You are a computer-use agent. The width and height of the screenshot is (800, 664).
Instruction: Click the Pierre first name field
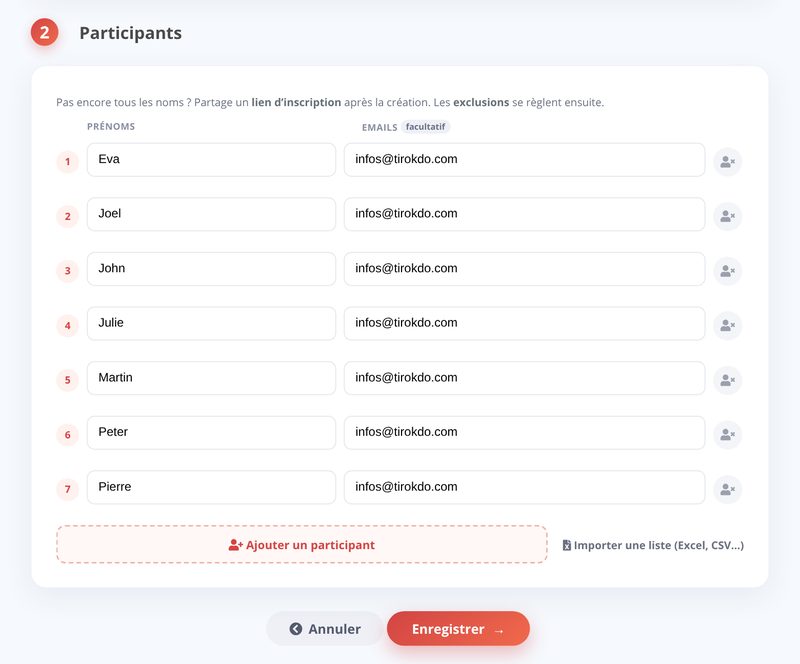click(x=211, y=487)
